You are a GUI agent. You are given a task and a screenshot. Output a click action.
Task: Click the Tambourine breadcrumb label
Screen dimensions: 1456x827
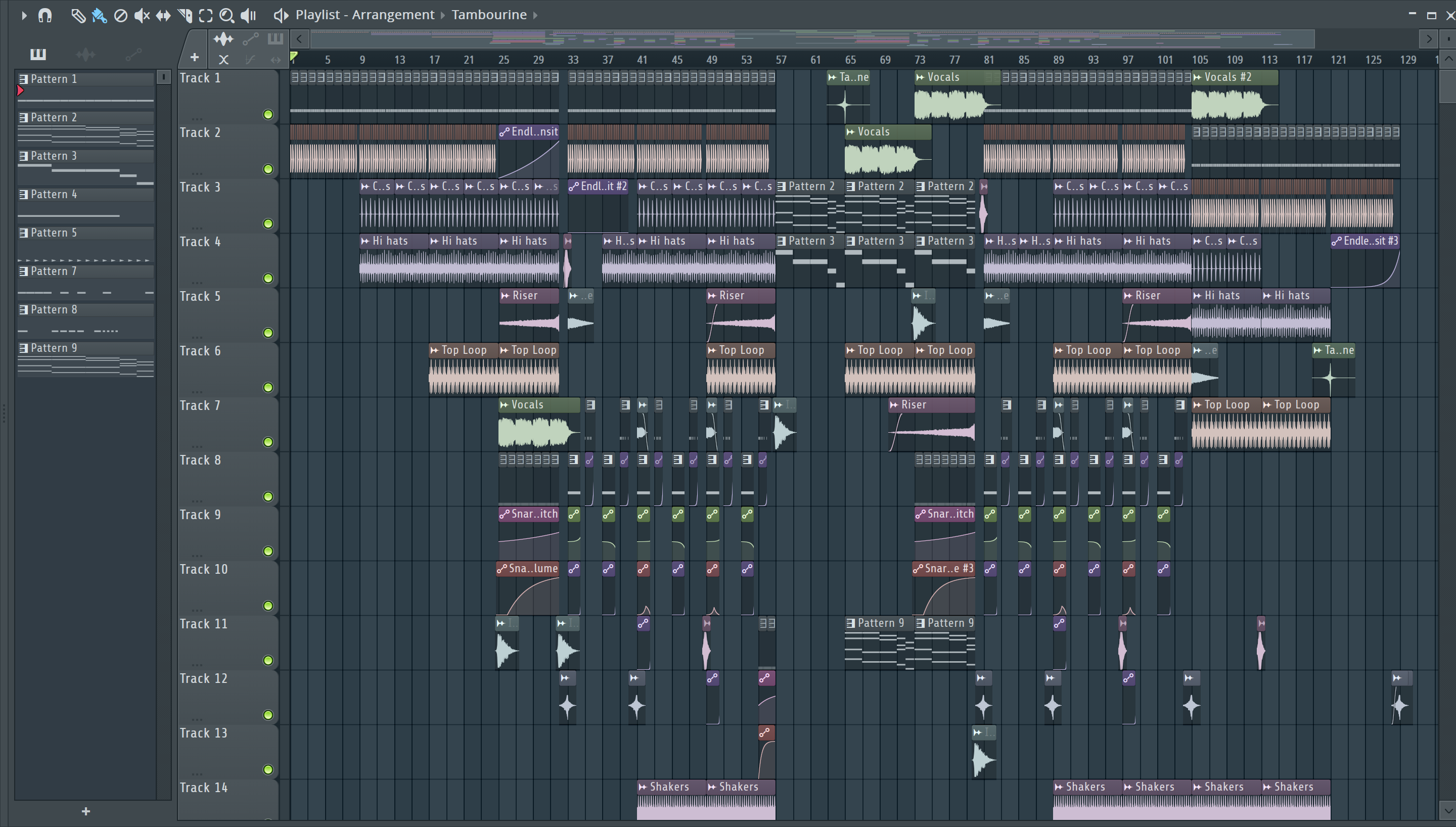489,15
